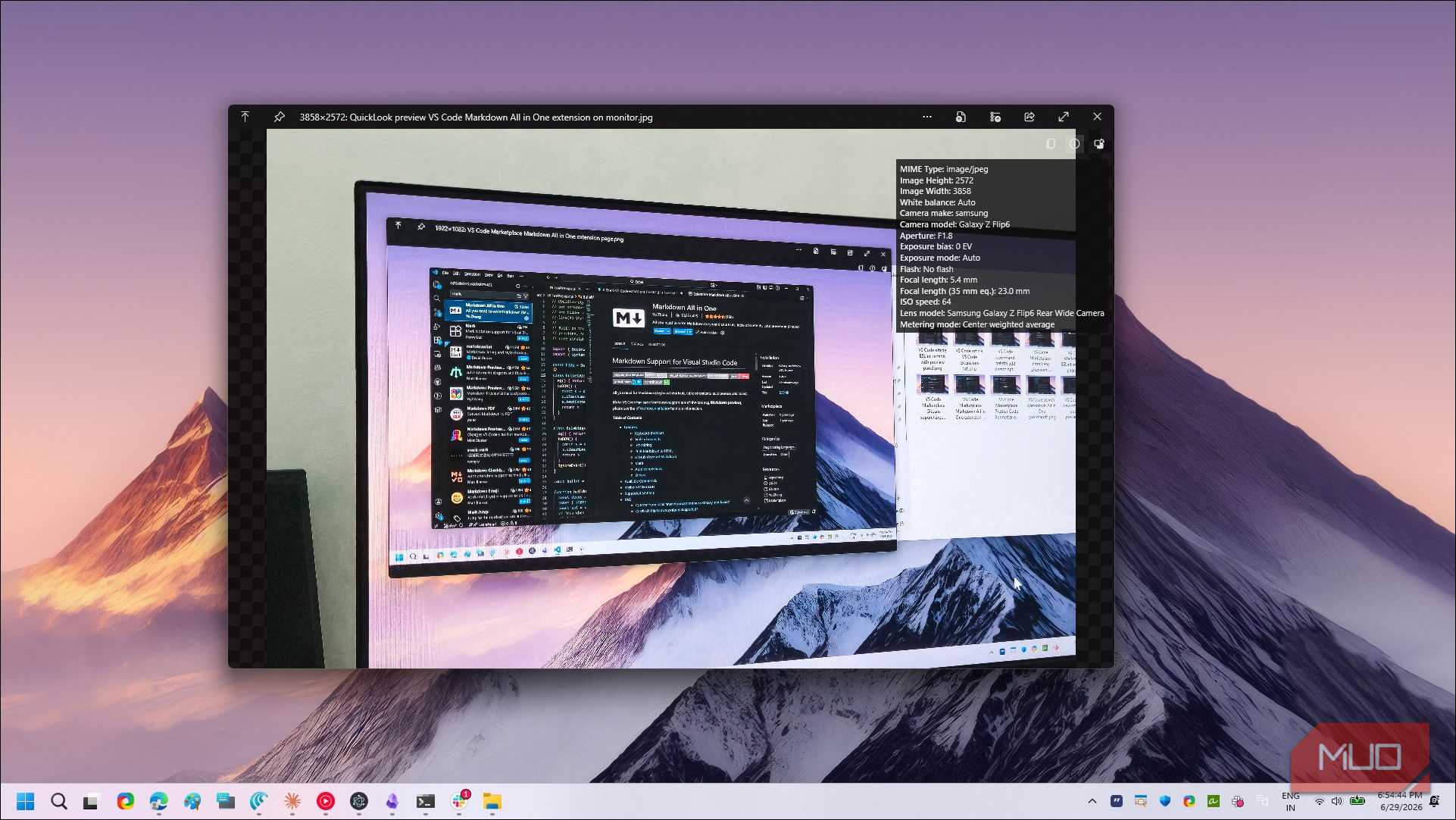Viewport: 1456px width, 820px height.
Task: Toggle QuickLook stay-on-top arrow icon
Action: (245, 117)
